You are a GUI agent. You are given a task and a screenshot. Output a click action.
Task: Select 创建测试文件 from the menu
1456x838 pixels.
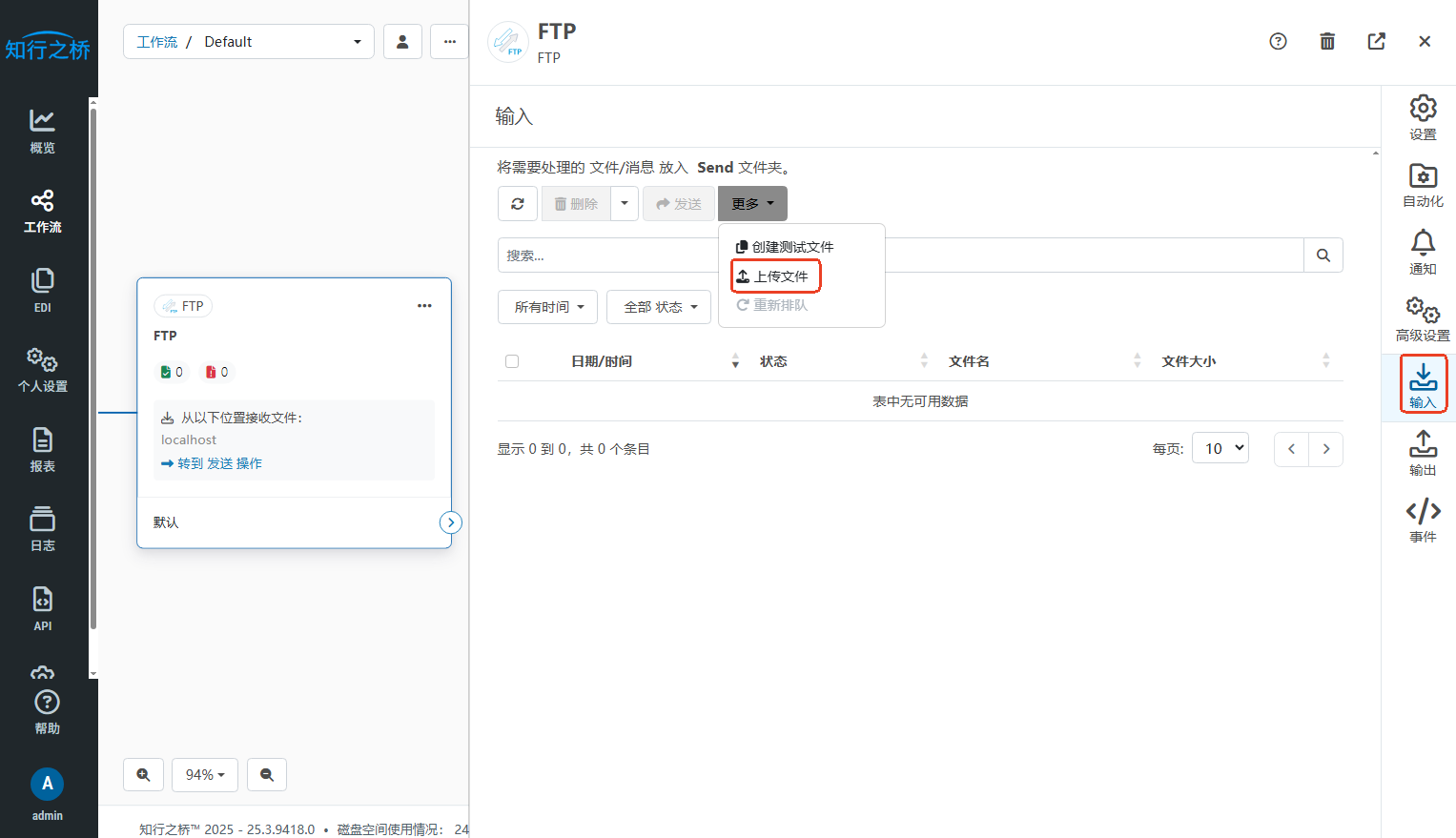pos(785,247)
